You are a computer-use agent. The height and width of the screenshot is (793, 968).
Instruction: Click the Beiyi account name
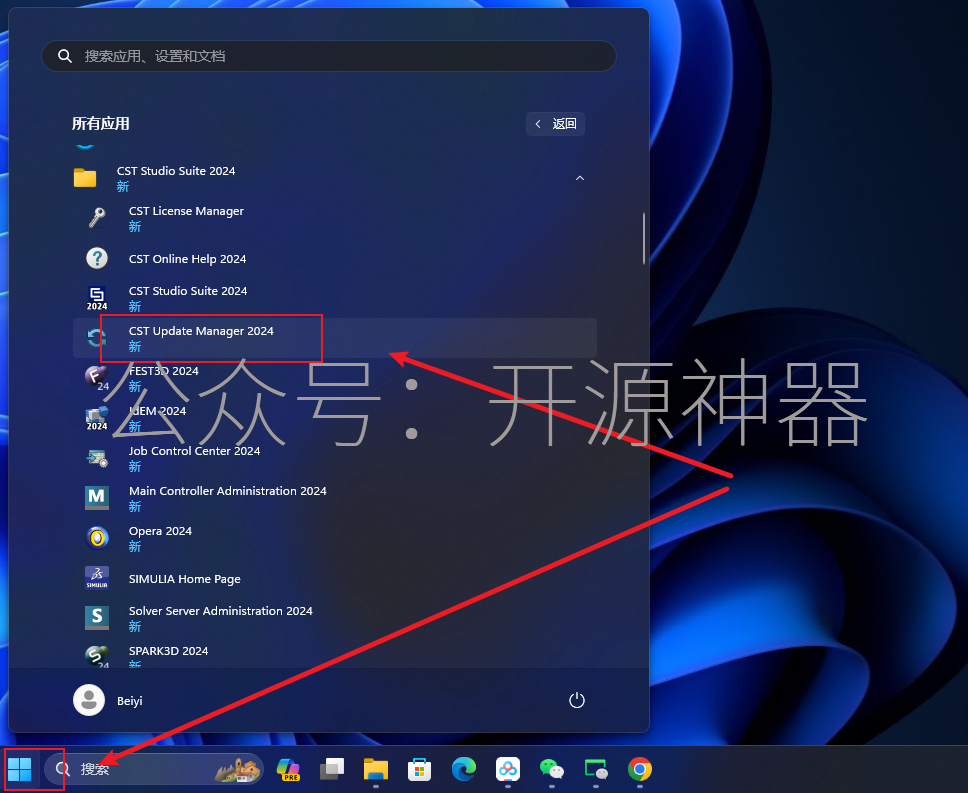click(130, 701)
